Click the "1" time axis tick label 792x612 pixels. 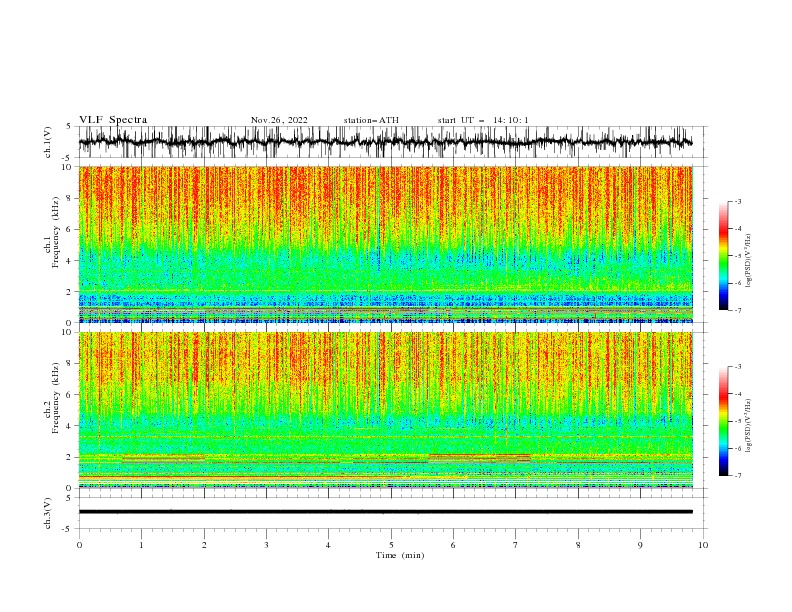coord(141,545)
